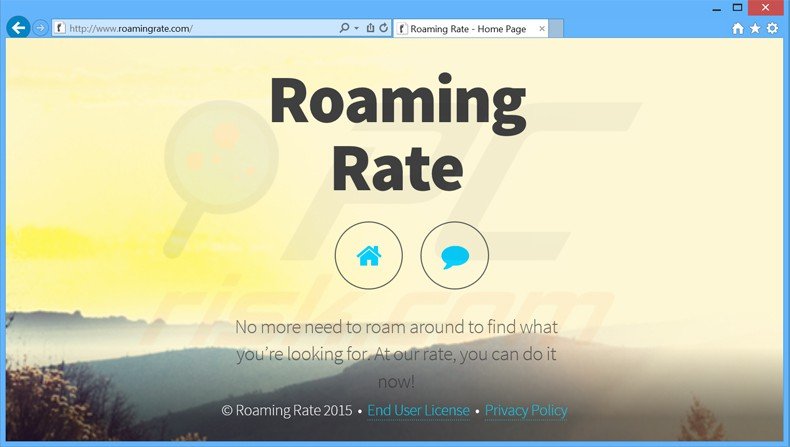Refresh the page with the reload icon
The height and width of the screenshot is (447, 790).
click(x=383, y=29)
